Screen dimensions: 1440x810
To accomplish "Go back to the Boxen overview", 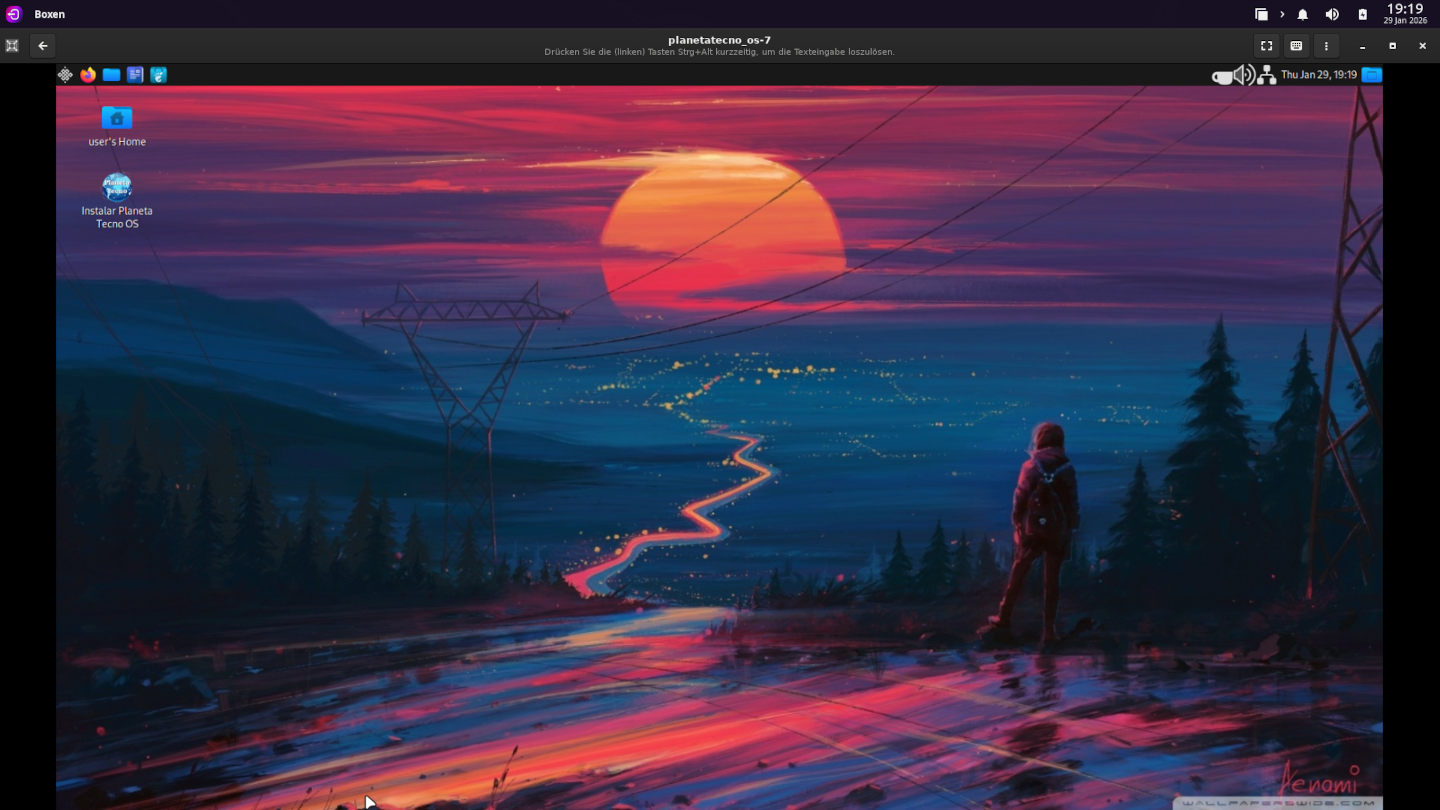I will [x=42, y=46].
